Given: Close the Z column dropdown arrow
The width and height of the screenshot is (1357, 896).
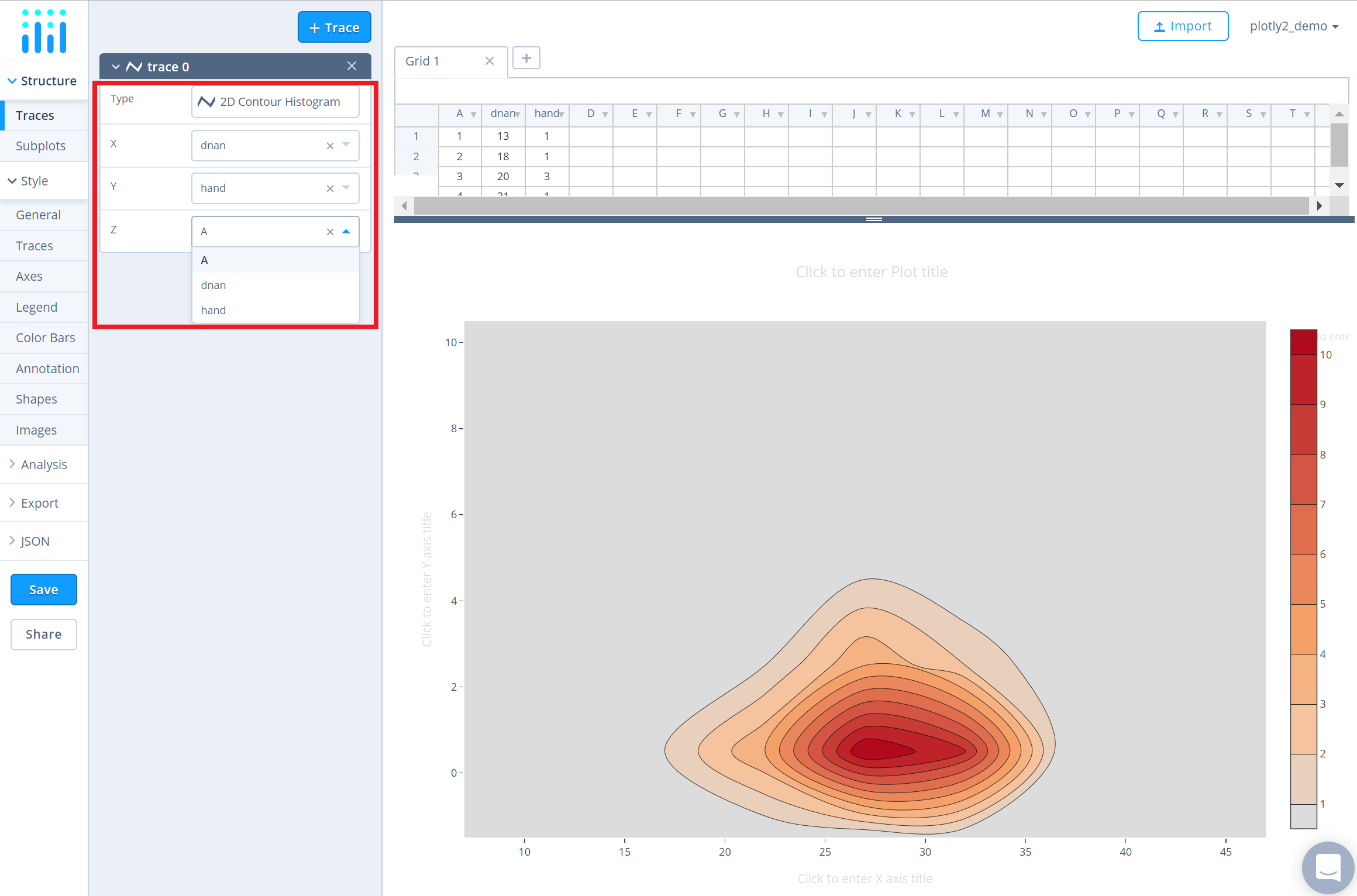Looking at the screenshot, I should pos(346,231).
